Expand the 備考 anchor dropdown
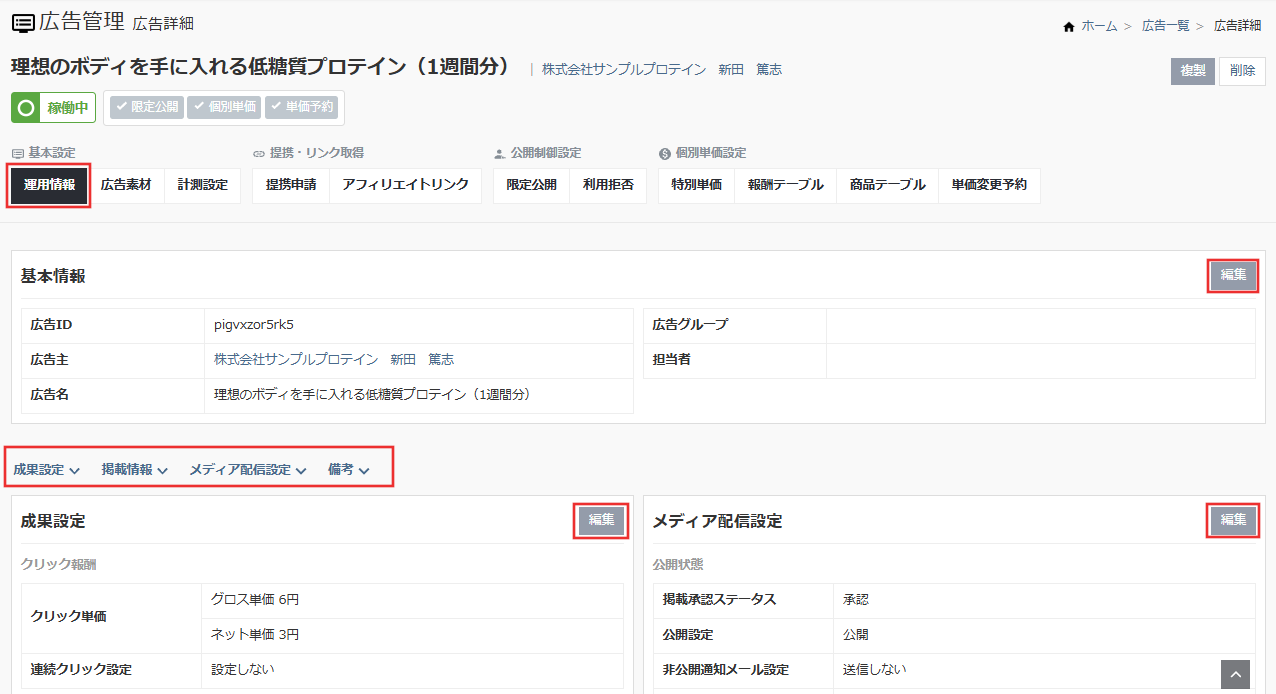The image size is (1276, 694). coord(349,469)
